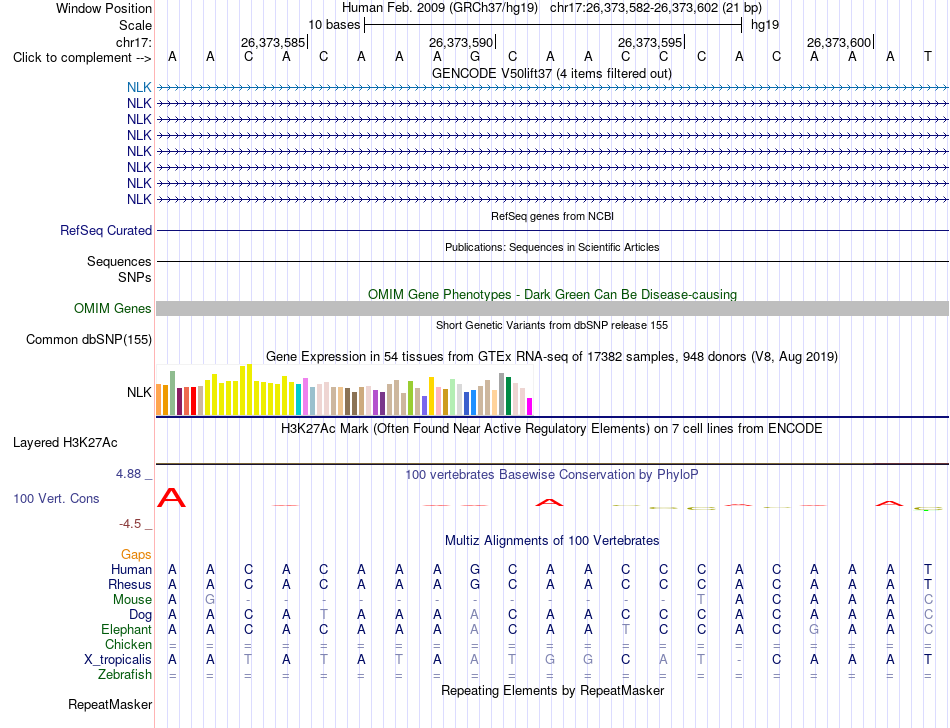950x728 pixels.
Task: Click GENCODE V50lift37 track title
Action: (552, 73)
